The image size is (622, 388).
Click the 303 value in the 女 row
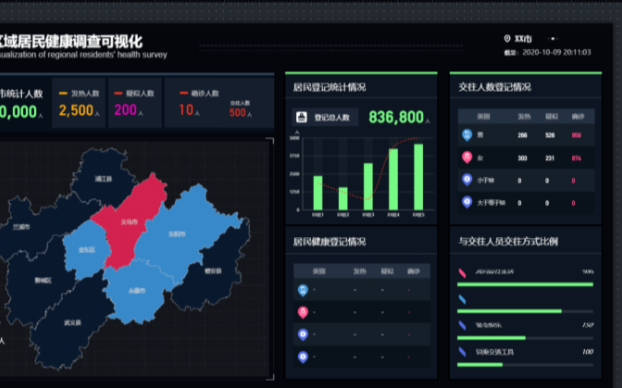[x=522, y=158]
